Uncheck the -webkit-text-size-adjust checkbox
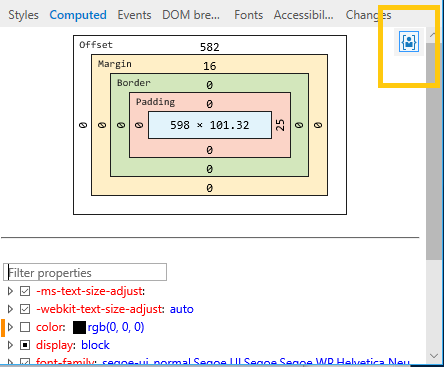This screenshot has height=367, width=444. click(25, 309)
